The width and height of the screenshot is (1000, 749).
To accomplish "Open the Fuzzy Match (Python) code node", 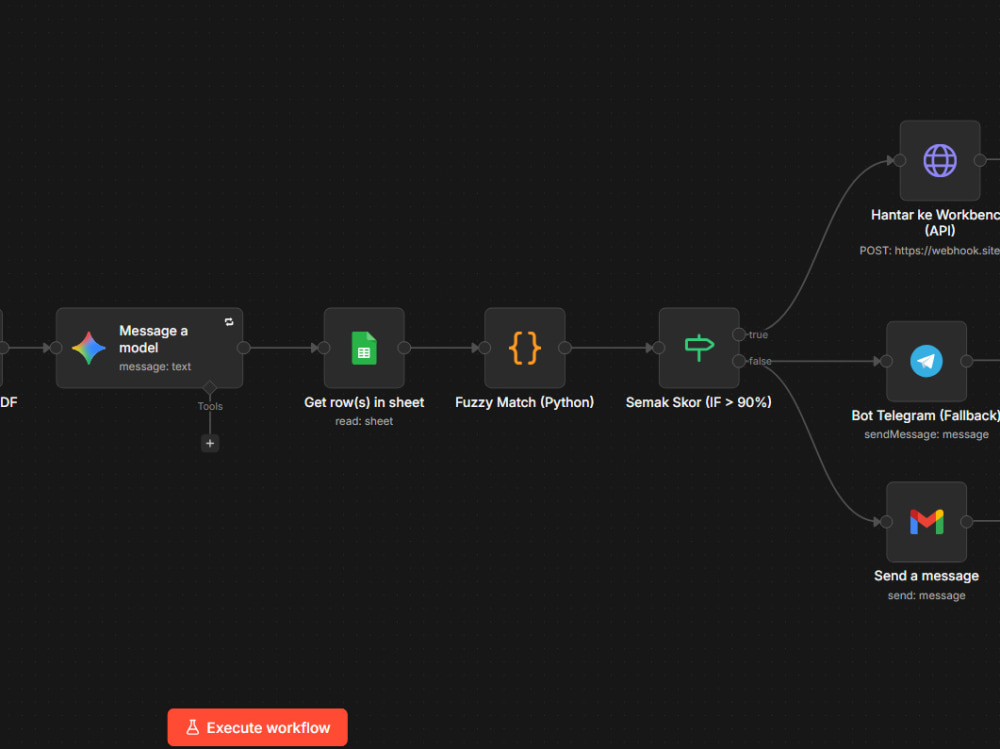I will click(525, 348).
